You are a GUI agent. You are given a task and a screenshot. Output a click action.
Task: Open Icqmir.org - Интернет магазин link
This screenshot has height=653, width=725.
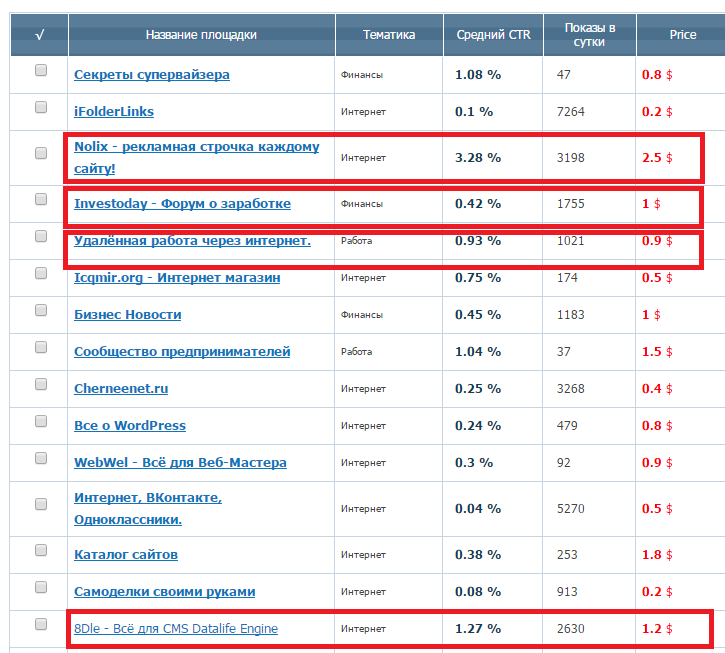[177, 277]
